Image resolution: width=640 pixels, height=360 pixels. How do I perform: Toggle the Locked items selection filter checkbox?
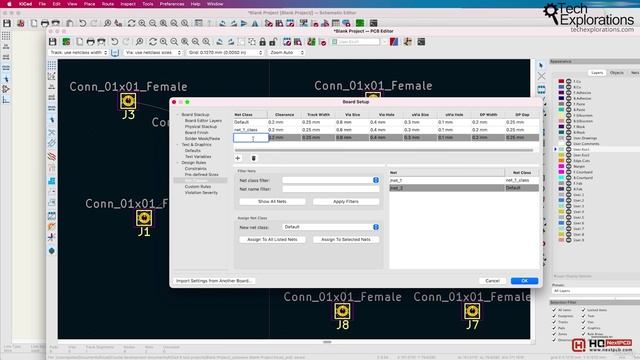coord(583,310)
